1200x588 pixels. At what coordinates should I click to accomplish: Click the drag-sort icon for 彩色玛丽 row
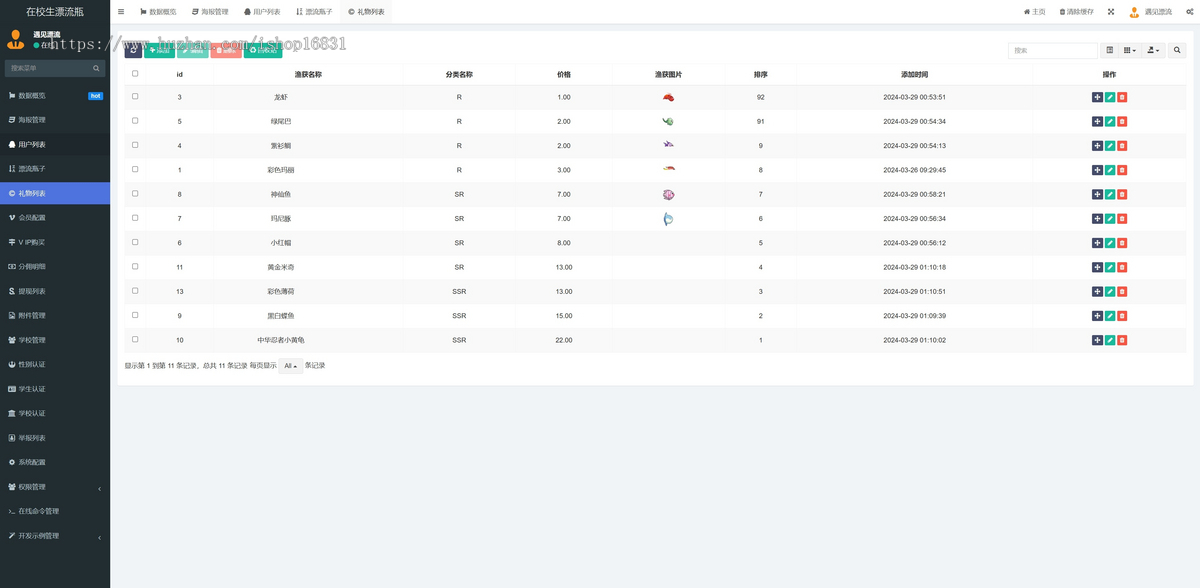[x=1097, y=170]
